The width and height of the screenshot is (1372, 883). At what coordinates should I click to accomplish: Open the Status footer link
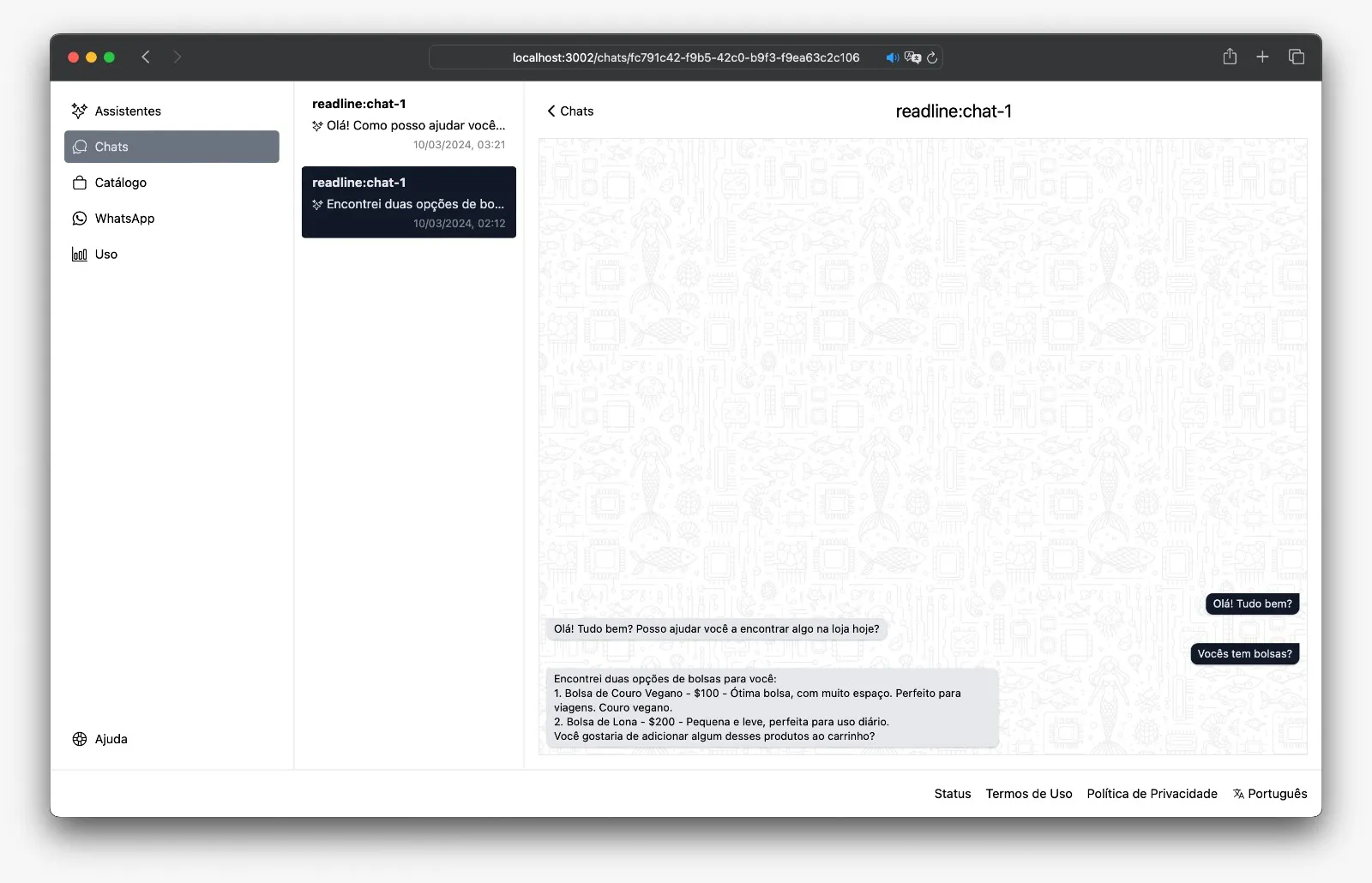point(953,794)
